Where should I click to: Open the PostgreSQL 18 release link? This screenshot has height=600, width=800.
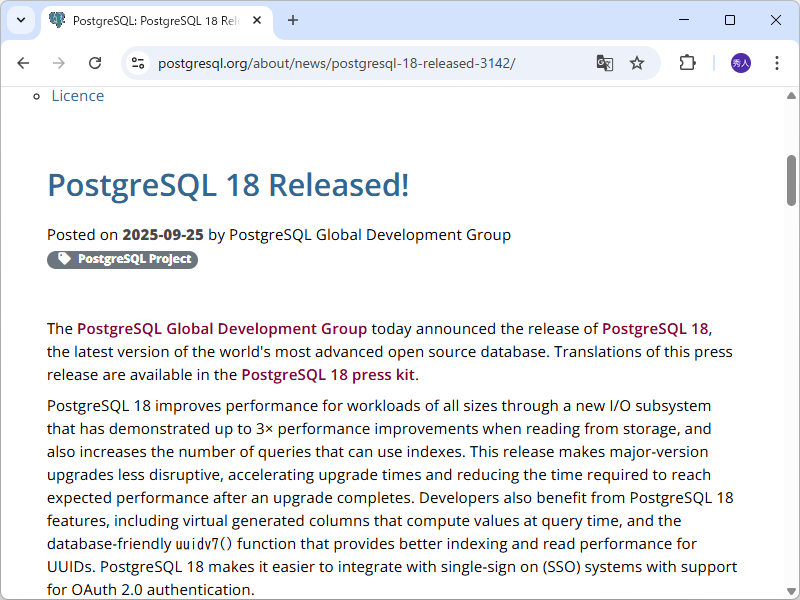click(x=655, y=328)
